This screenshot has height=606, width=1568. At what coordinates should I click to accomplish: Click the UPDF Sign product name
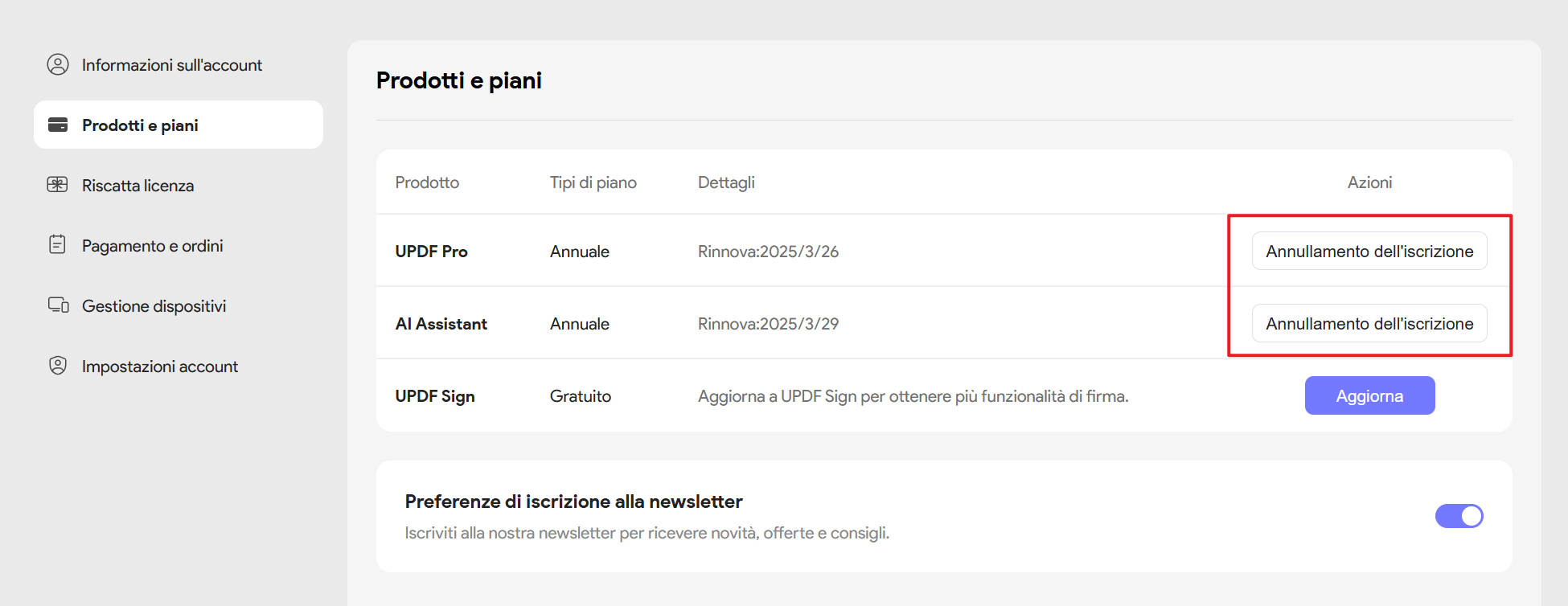[x=434, y=396]
